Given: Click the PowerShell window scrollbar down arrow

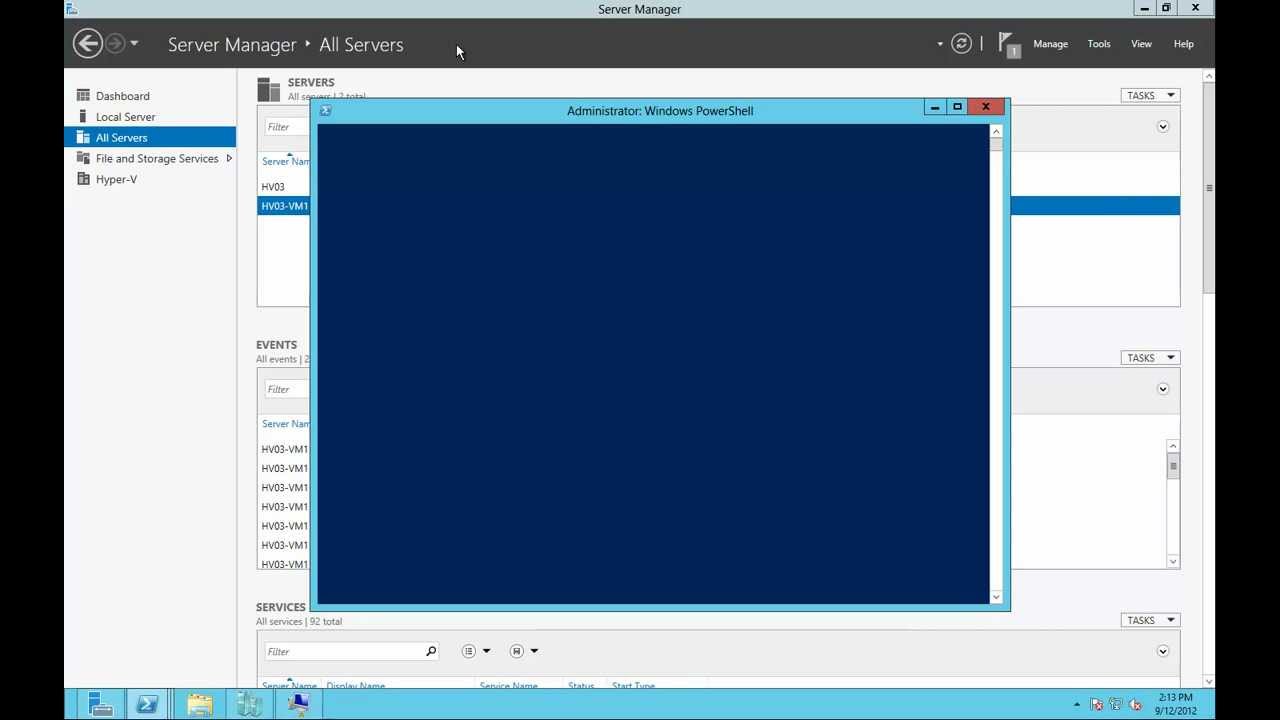Looking at the screenshot, I should (x=996, y=597).
